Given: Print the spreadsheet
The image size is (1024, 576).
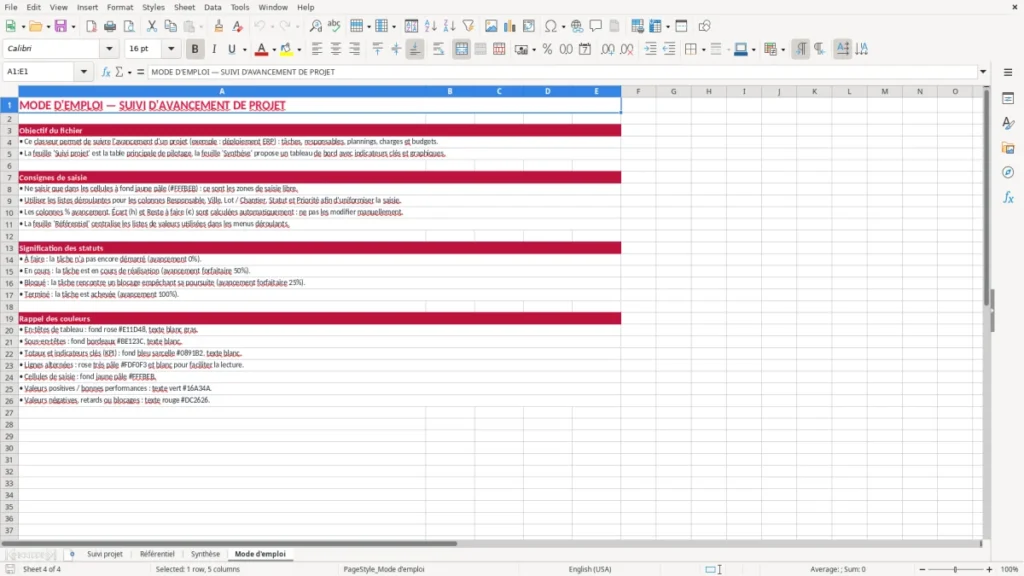Looking at the screenshot, I should [x=110, y=26].
